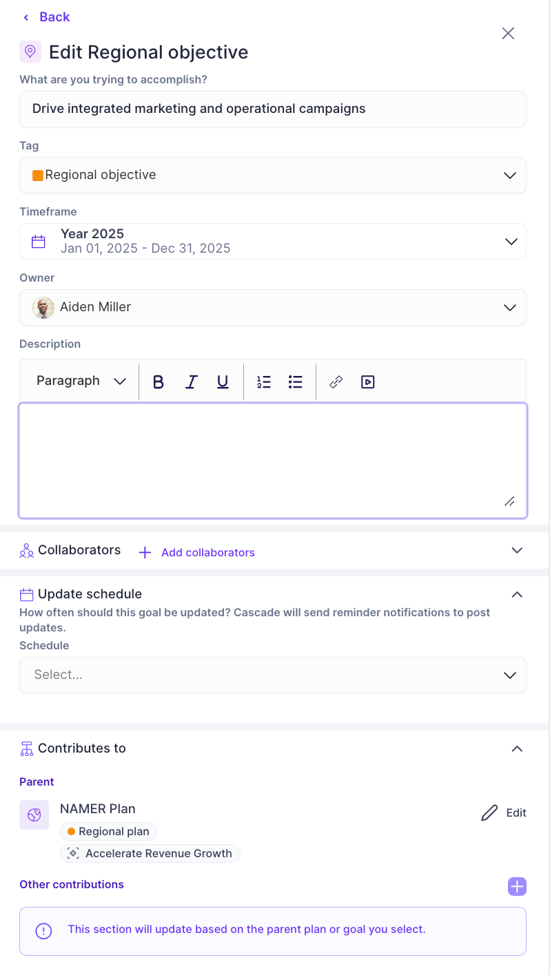Open the Tag dropdown showing Regional objective

[x=273, y=175]
